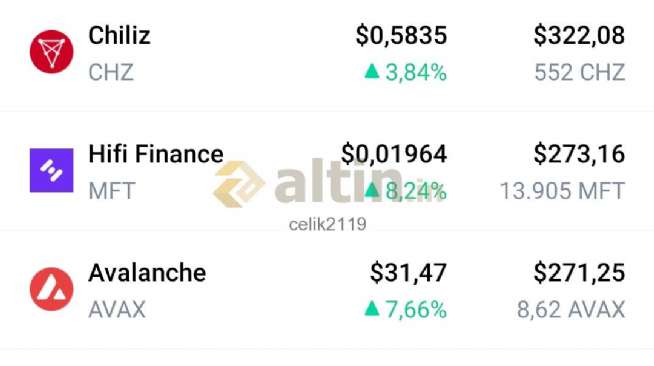
Task: Open the Chiliz asset name
Action: point(119,35)
